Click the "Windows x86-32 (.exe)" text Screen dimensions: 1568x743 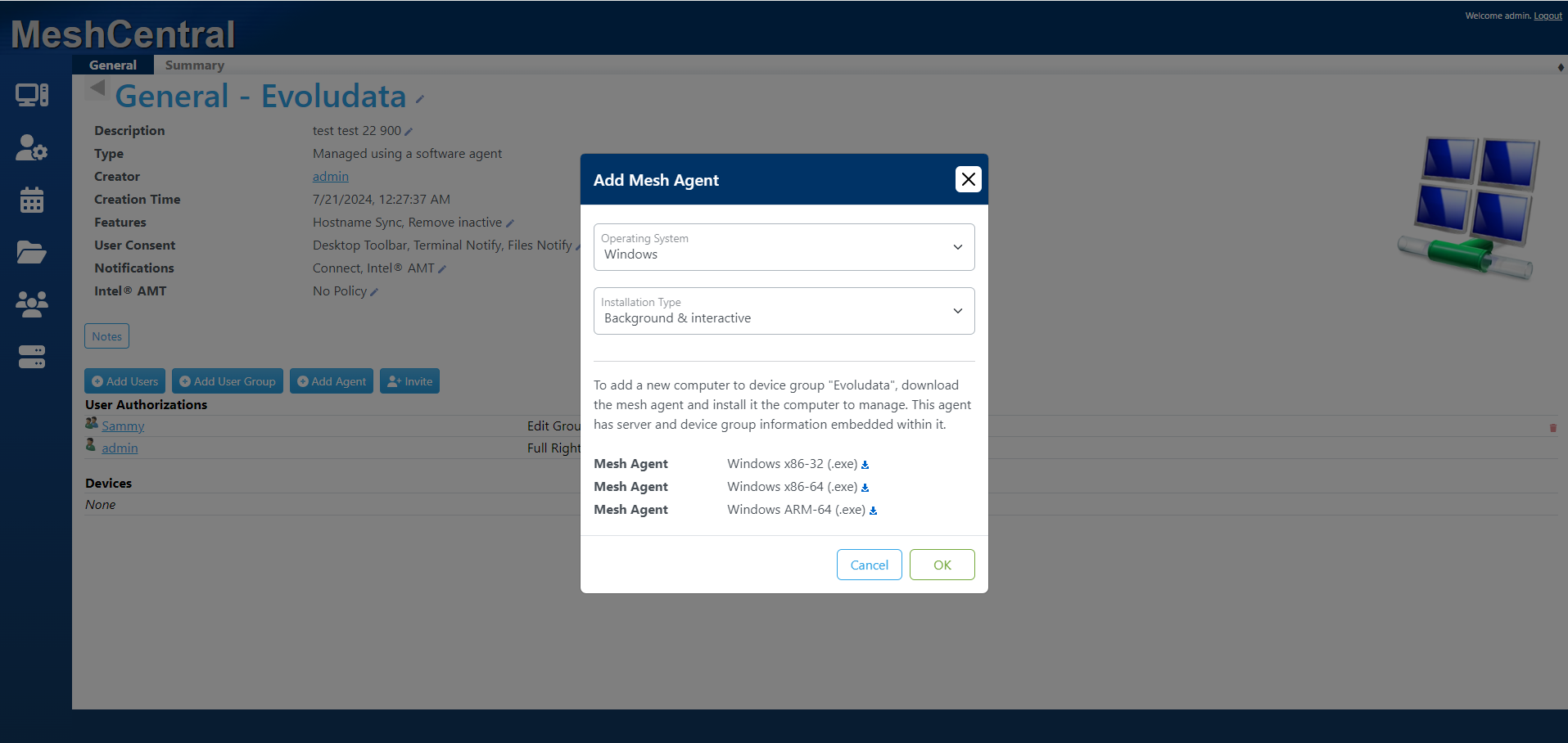793,464
